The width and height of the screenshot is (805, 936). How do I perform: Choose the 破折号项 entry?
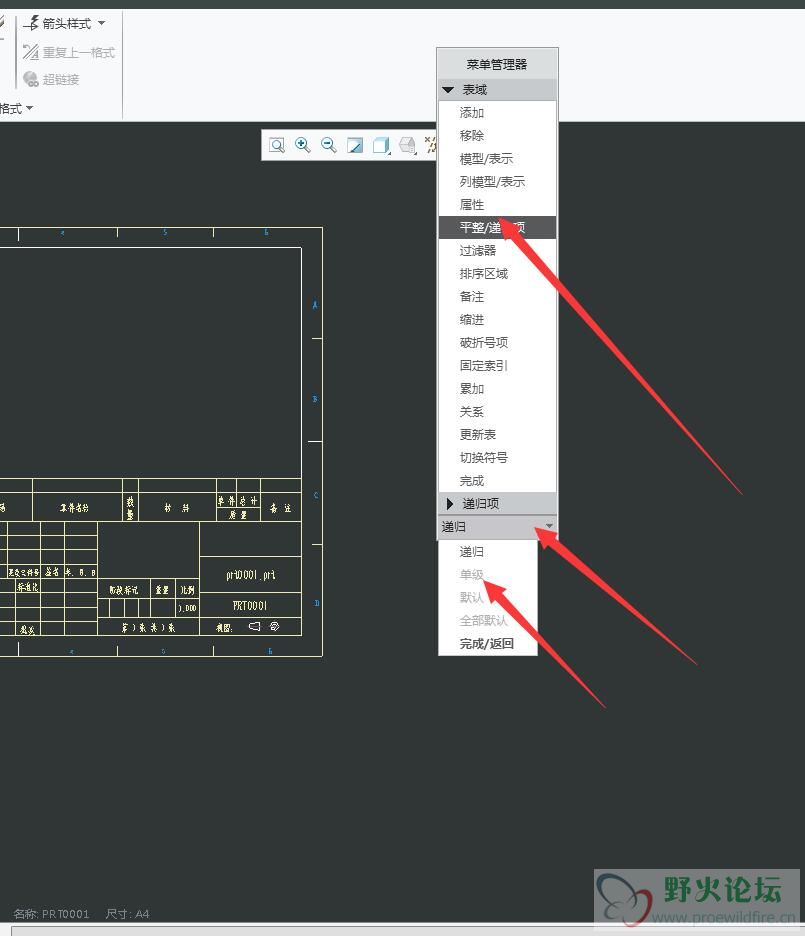tap(483, 343)
